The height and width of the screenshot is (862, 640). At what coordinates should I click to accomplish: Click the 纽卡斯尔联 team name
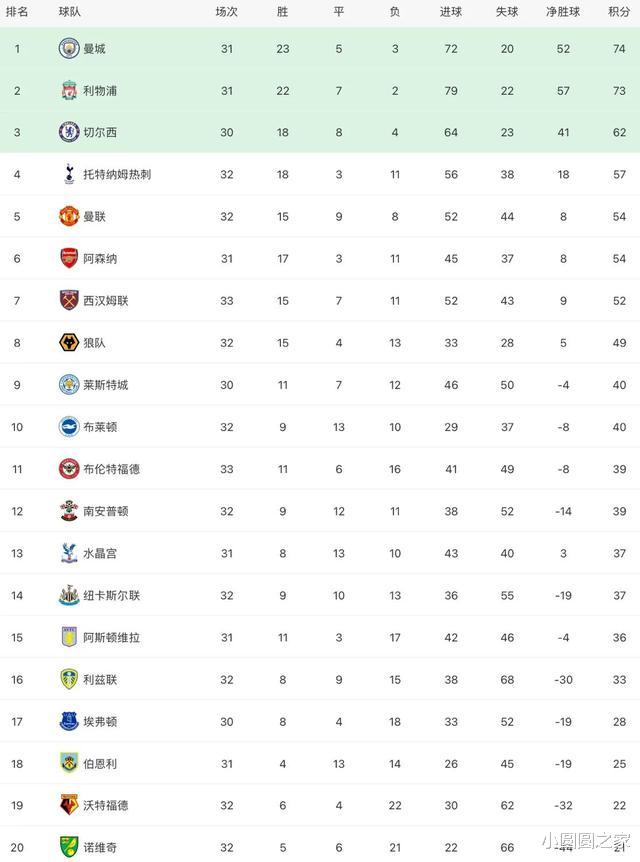(112, 595)
